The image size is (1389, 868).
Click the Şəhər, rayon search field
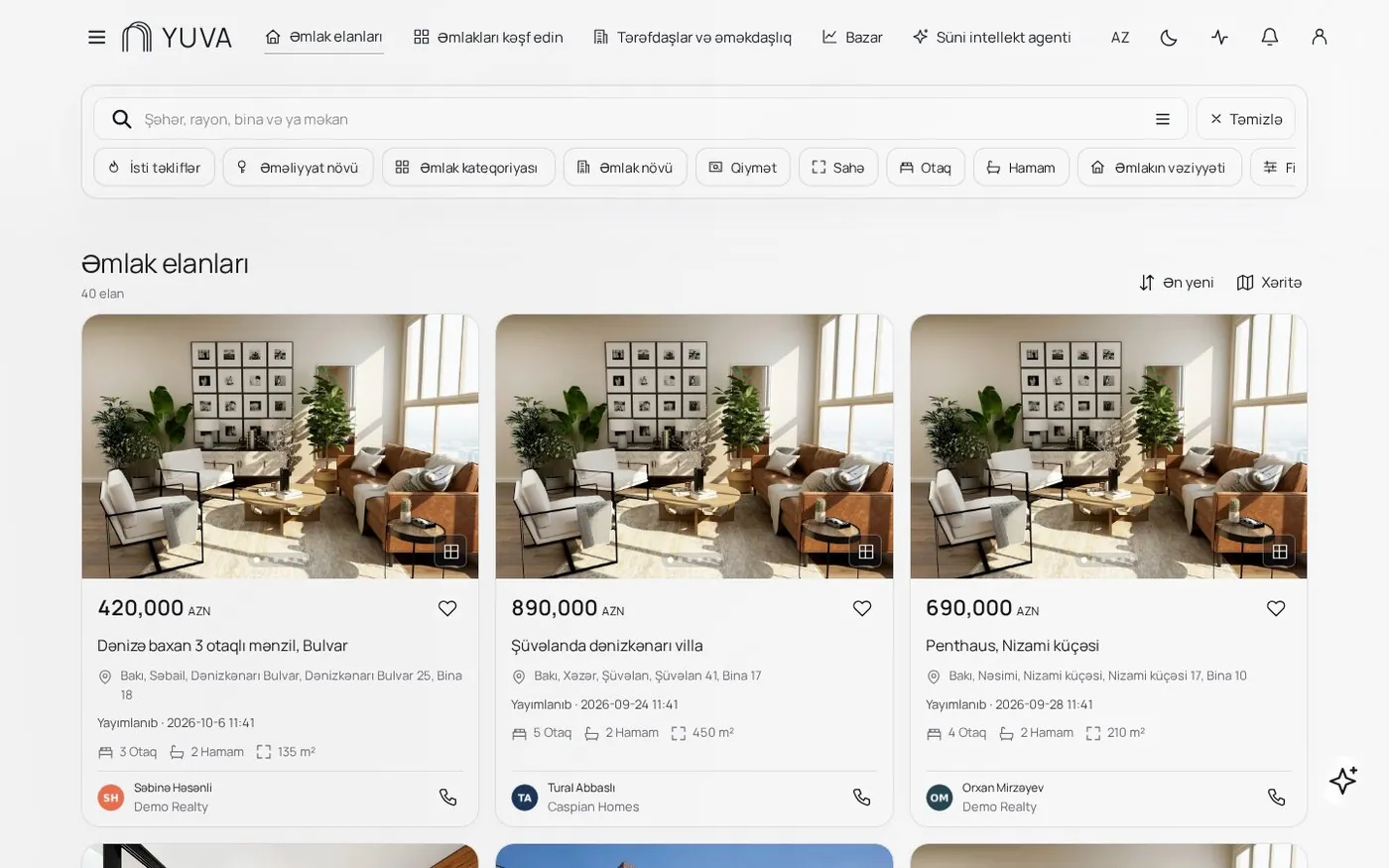tap(640, 119)
